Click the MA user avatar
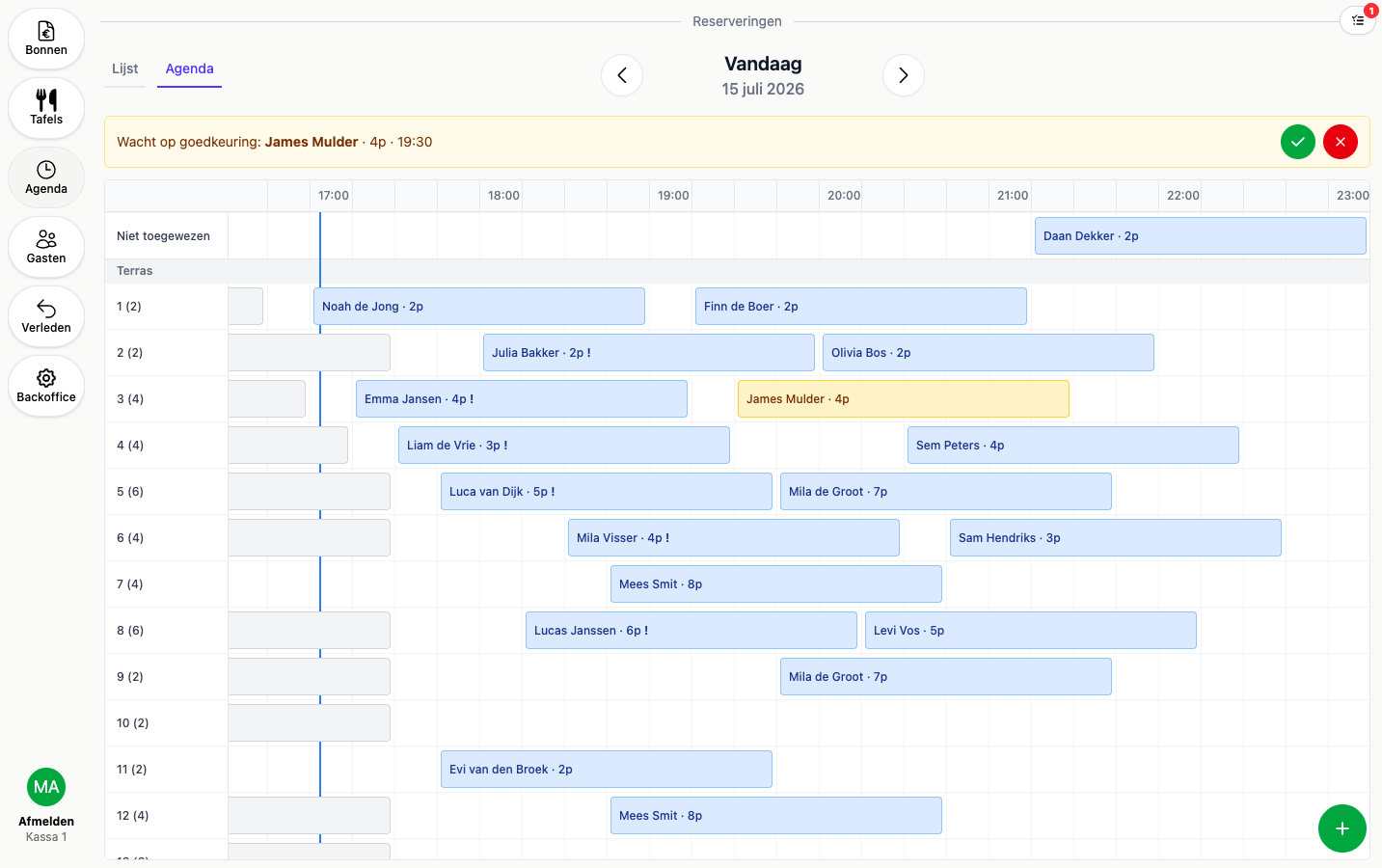 coord(46,787)
